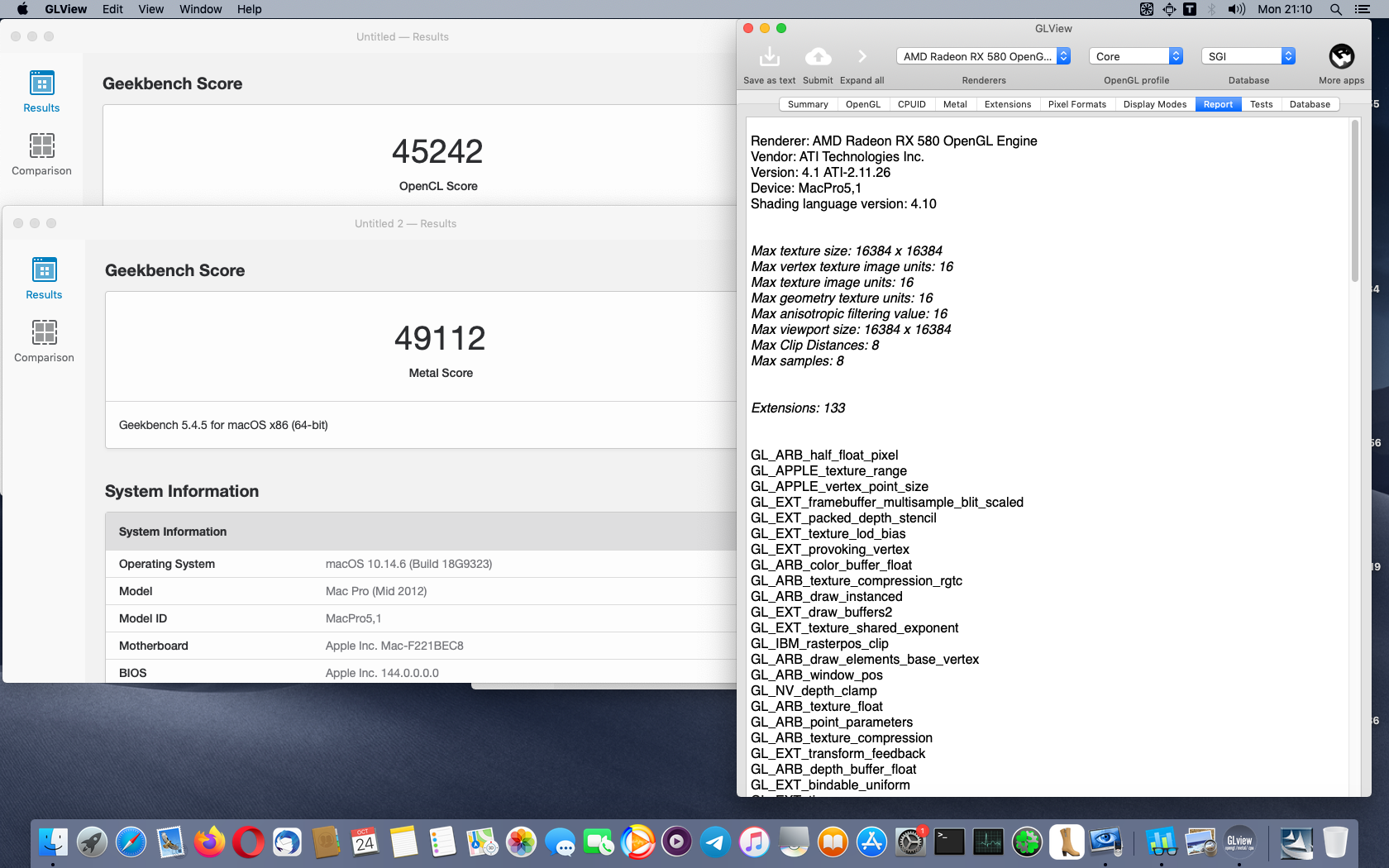The height and width of the screenshot is (868, 1389).
Task: Open the Boot Camp boot icon in dock
Action: pyautogui.click(x=1067, y=842)
